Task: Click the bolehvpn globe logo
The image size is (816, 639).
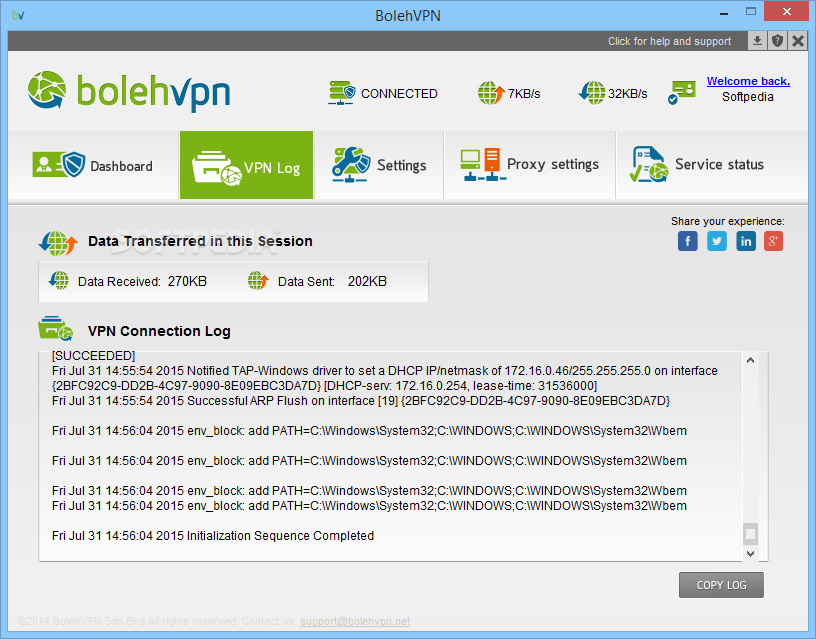Action: coord(47,90)
